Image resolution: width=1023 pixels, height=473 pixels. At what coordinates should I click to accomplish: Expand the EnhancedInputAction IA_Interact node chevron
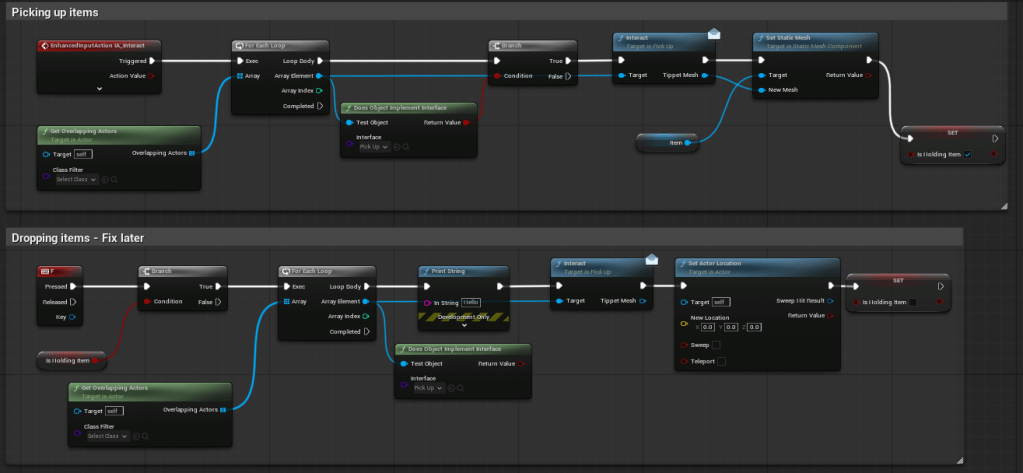(100, 89)
